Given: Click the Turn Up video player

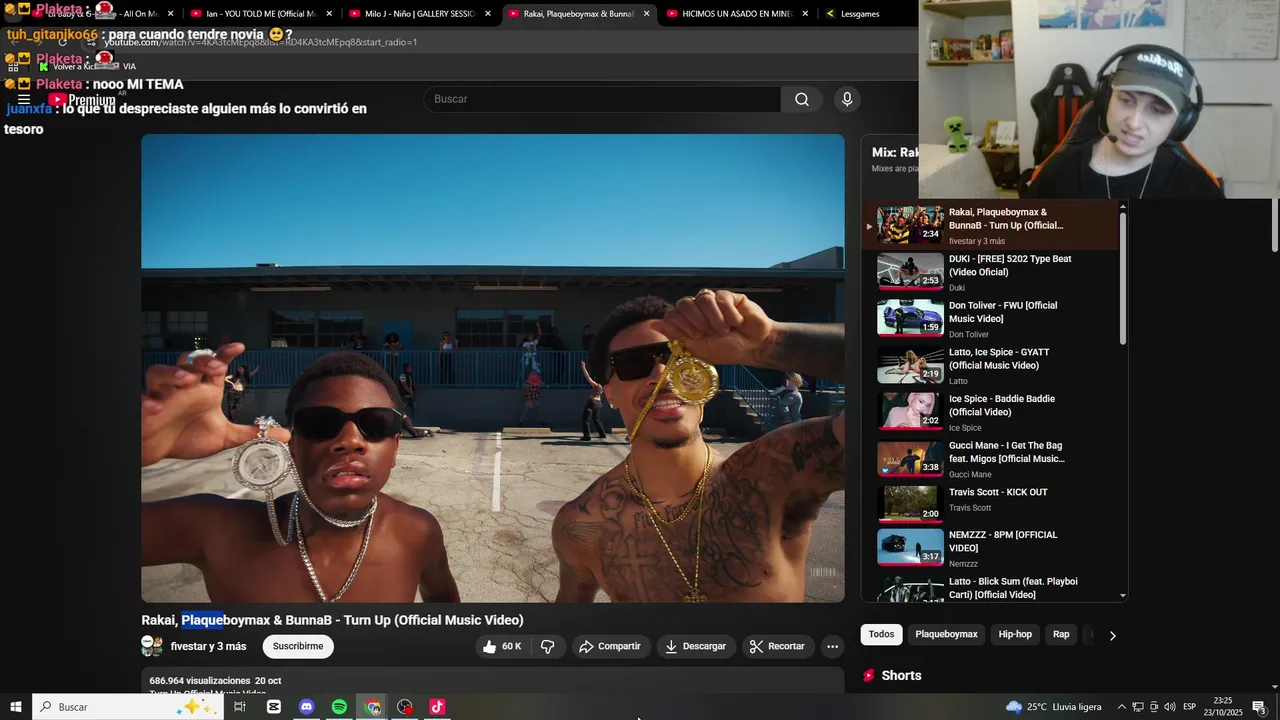Looking at the screenshot, I should point(493,368).
